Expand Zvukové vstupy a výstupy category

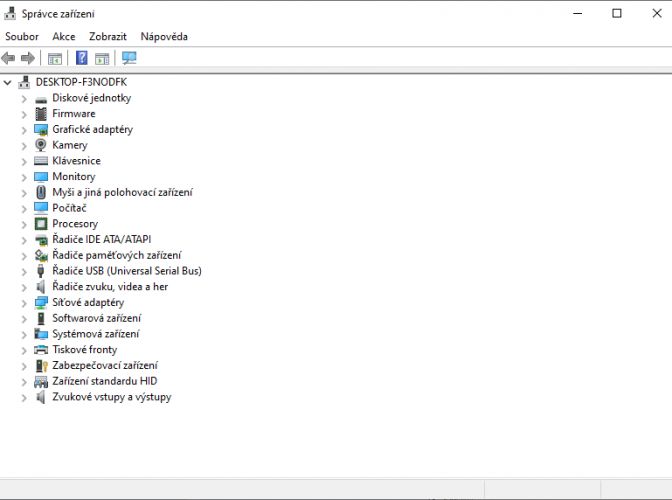pyautogui.click(x=24, y=398)
